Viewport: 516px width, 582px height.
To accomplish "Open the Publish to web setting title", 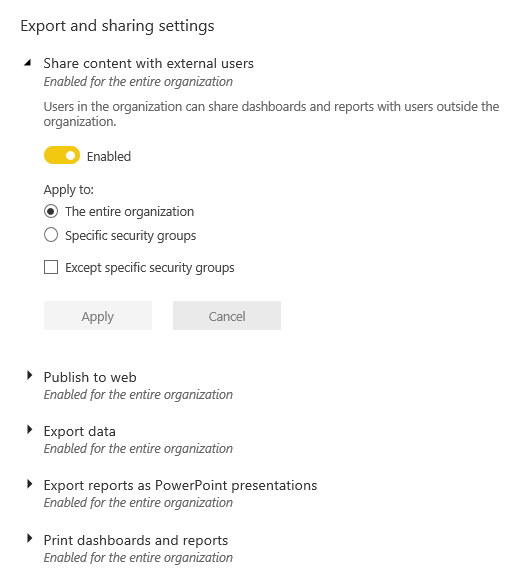I will click(90, 377).
